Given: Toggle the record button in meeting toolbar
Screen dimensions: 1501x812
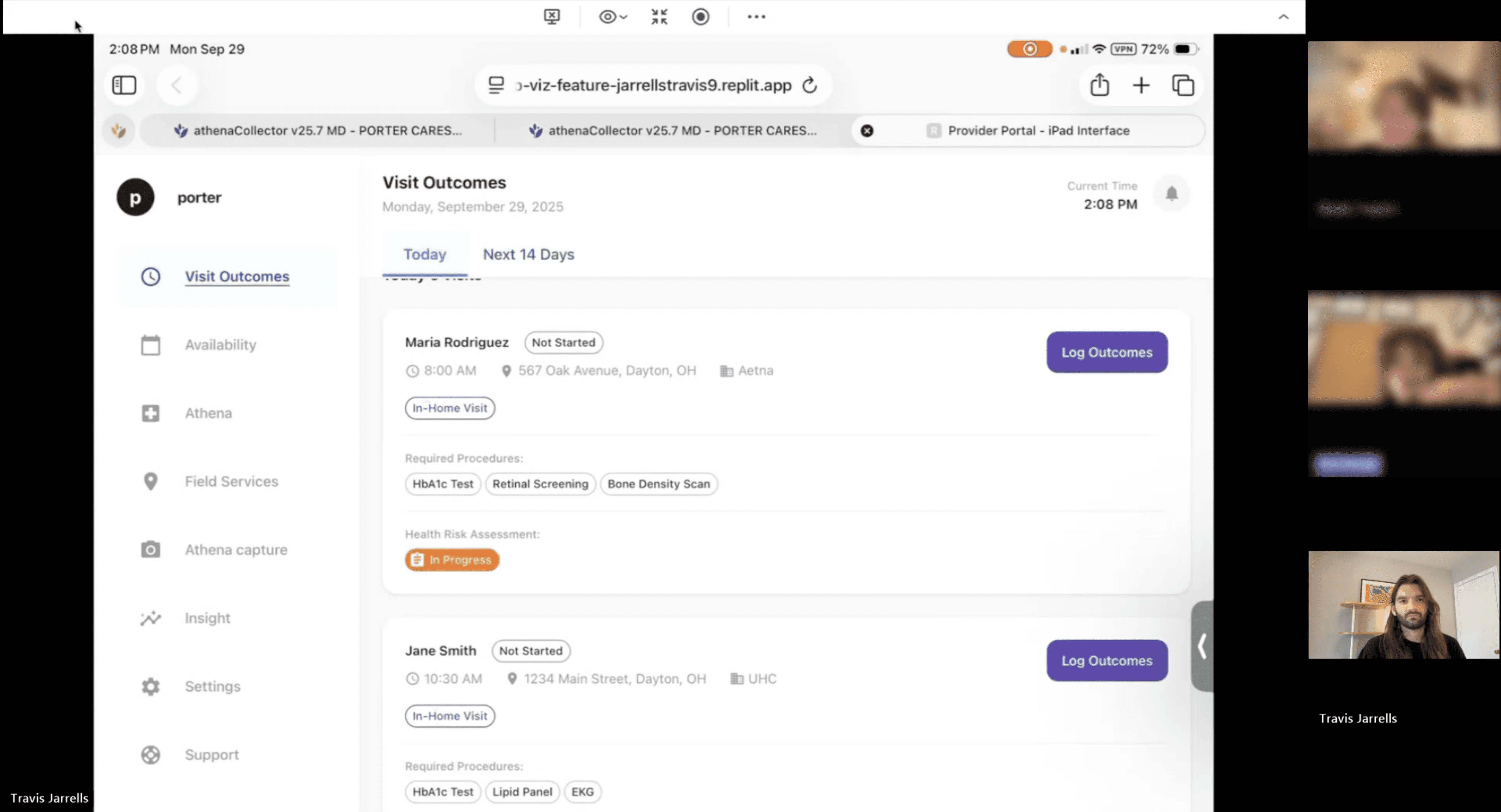Looking at the screenshot, I should 700,17.
